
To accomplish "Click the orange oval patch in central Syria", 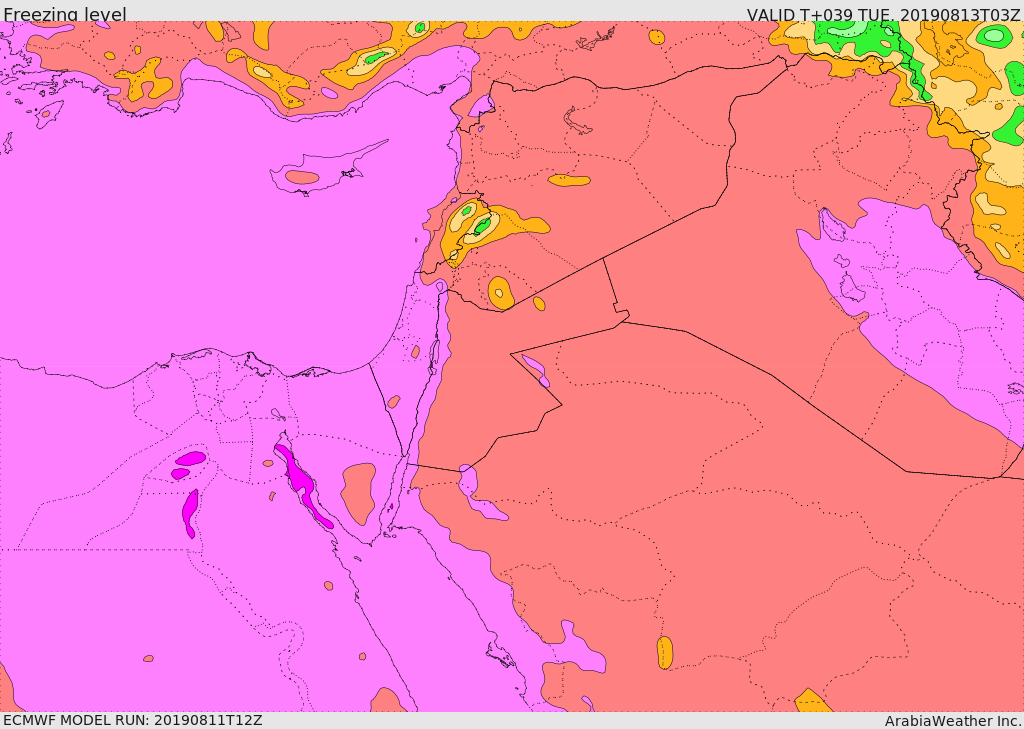I will [569, 181].
